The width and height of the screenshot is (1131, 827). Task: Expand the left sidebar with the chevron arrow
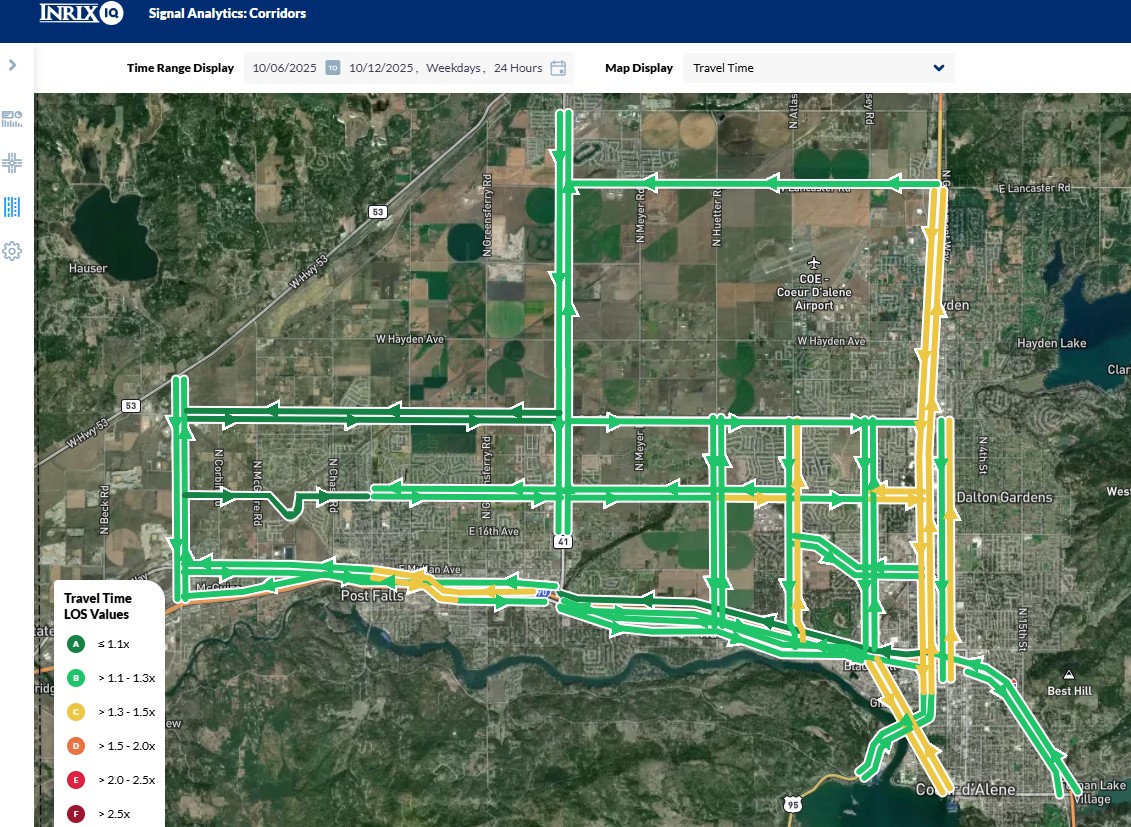tap(12, 65)
